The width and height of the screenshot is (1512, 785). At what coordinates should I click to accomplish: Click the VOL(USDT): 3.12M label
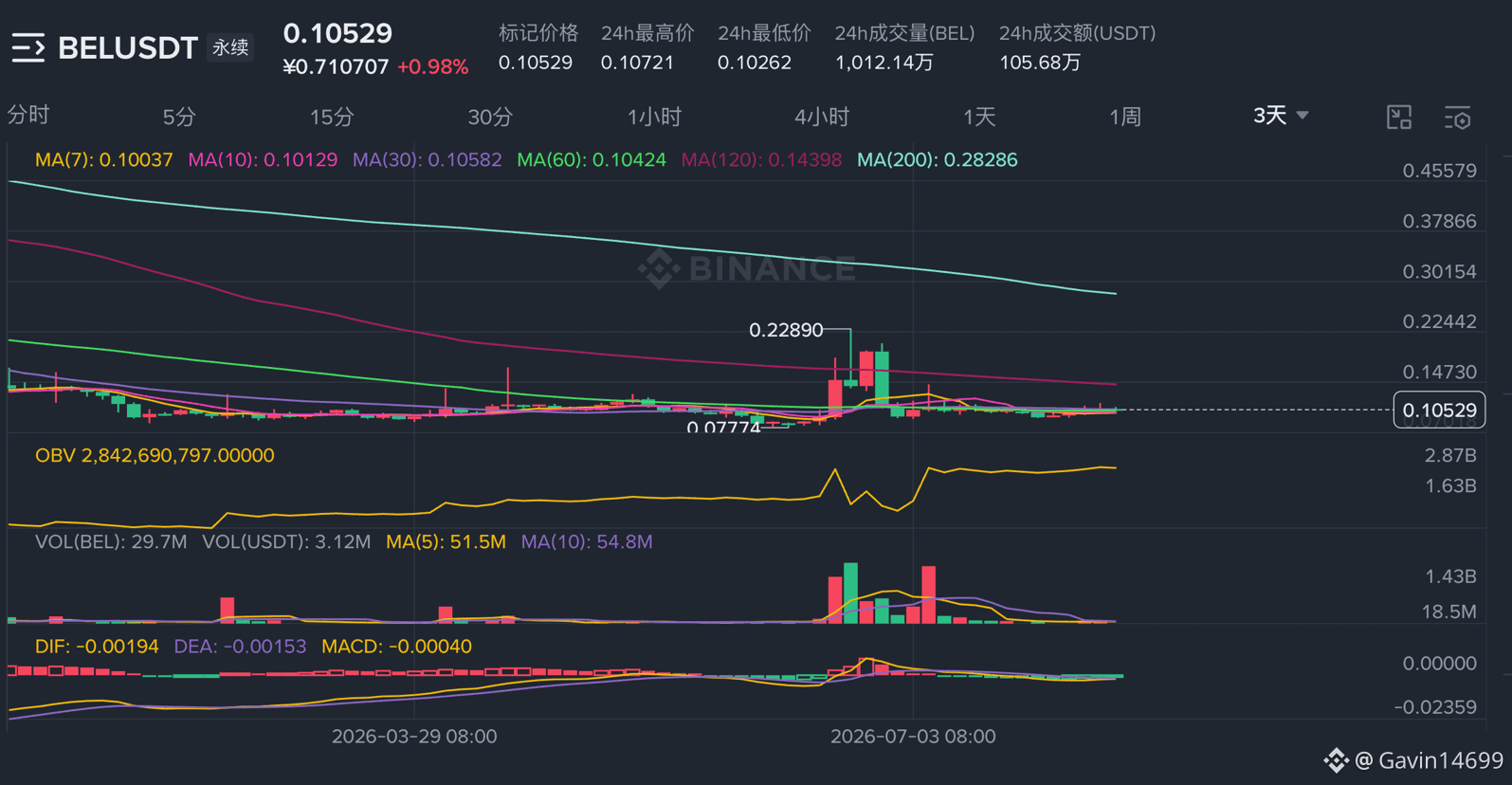[286, 542]
